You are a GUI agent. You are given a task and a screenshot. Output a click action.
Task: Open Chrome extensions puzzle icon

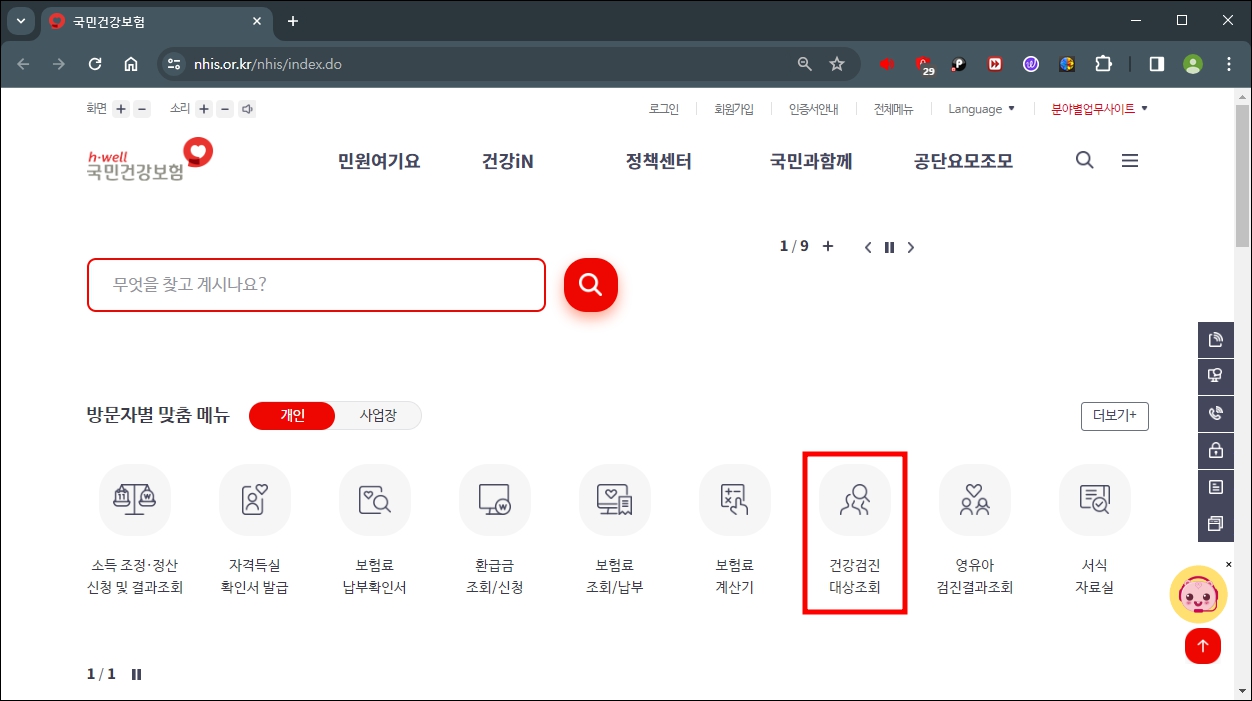coord(1103,64)
